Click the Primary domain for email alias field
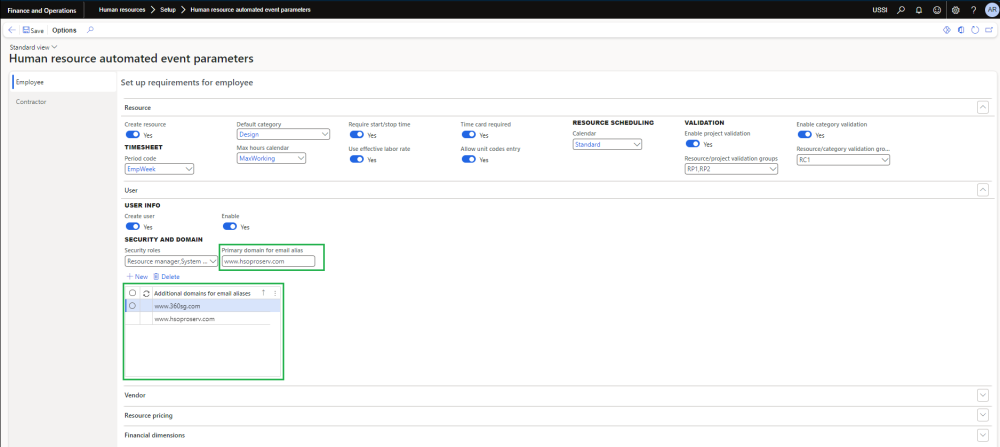 coord(267,262)
